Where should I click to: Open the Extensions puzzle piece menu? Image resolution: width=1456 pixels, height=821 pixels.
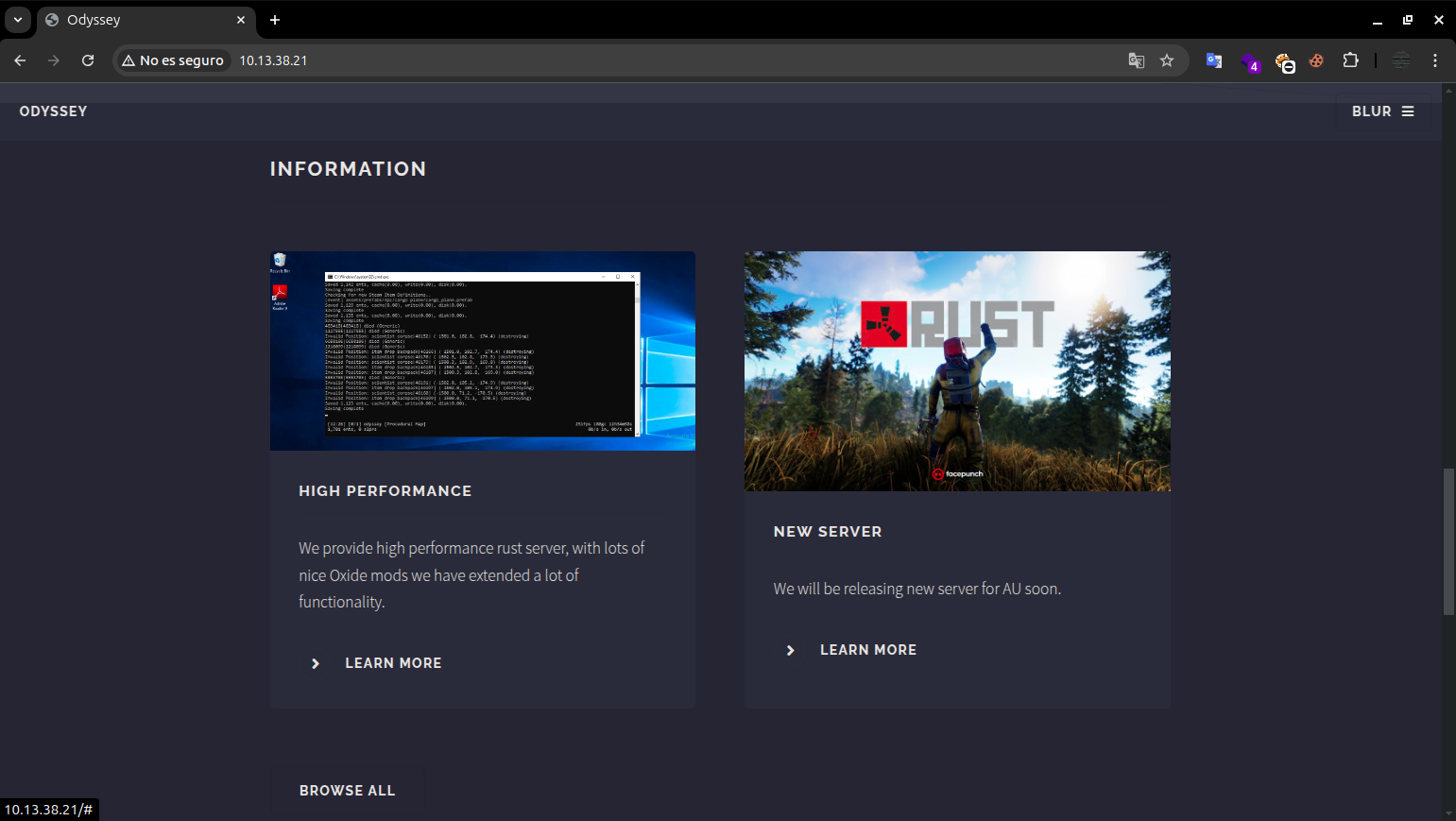pos(1350,60)
